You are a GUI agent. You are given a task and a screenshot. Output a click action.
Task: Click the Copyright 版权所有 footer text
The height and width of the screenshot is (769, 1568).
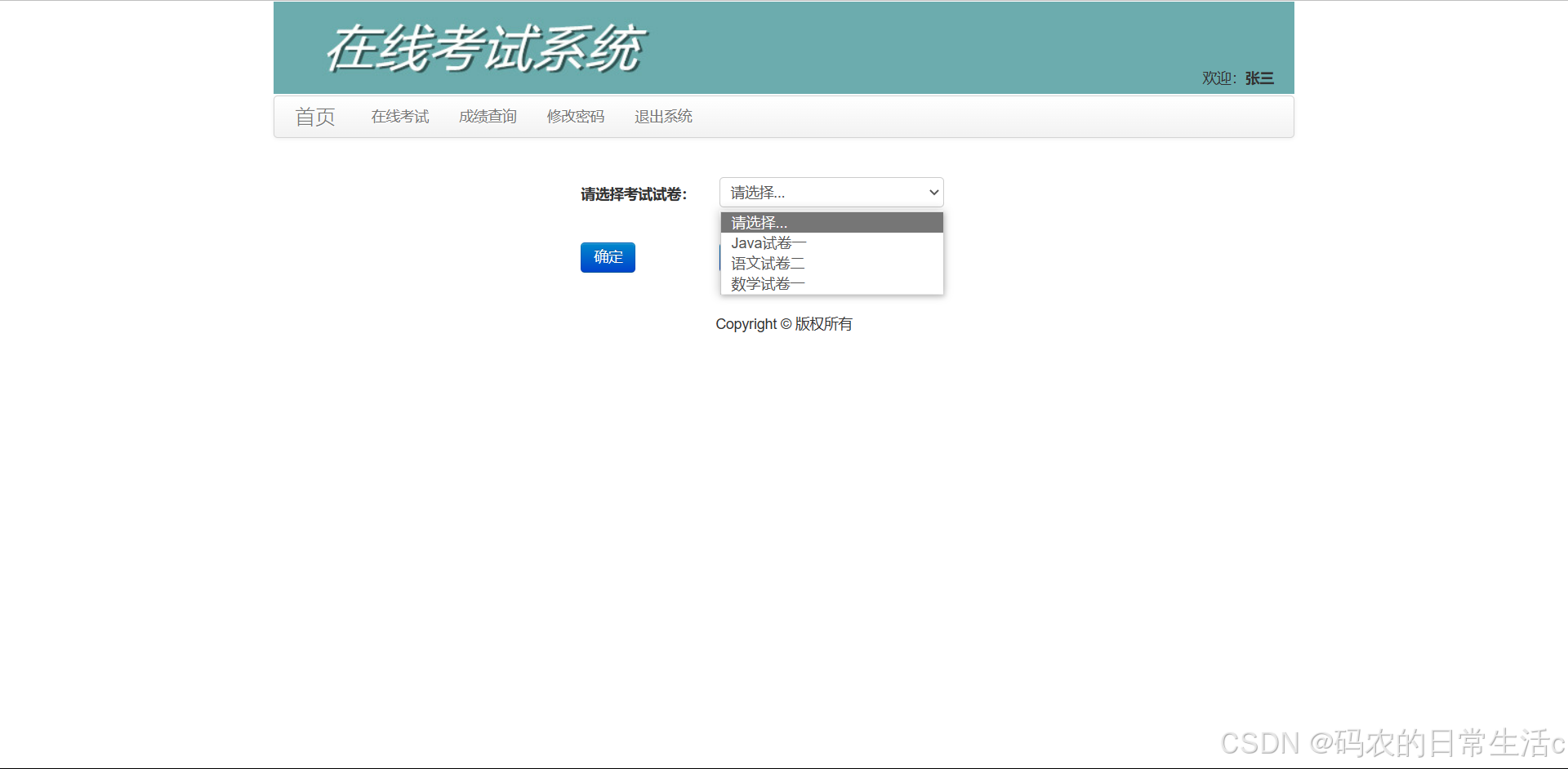pos(783,324)
